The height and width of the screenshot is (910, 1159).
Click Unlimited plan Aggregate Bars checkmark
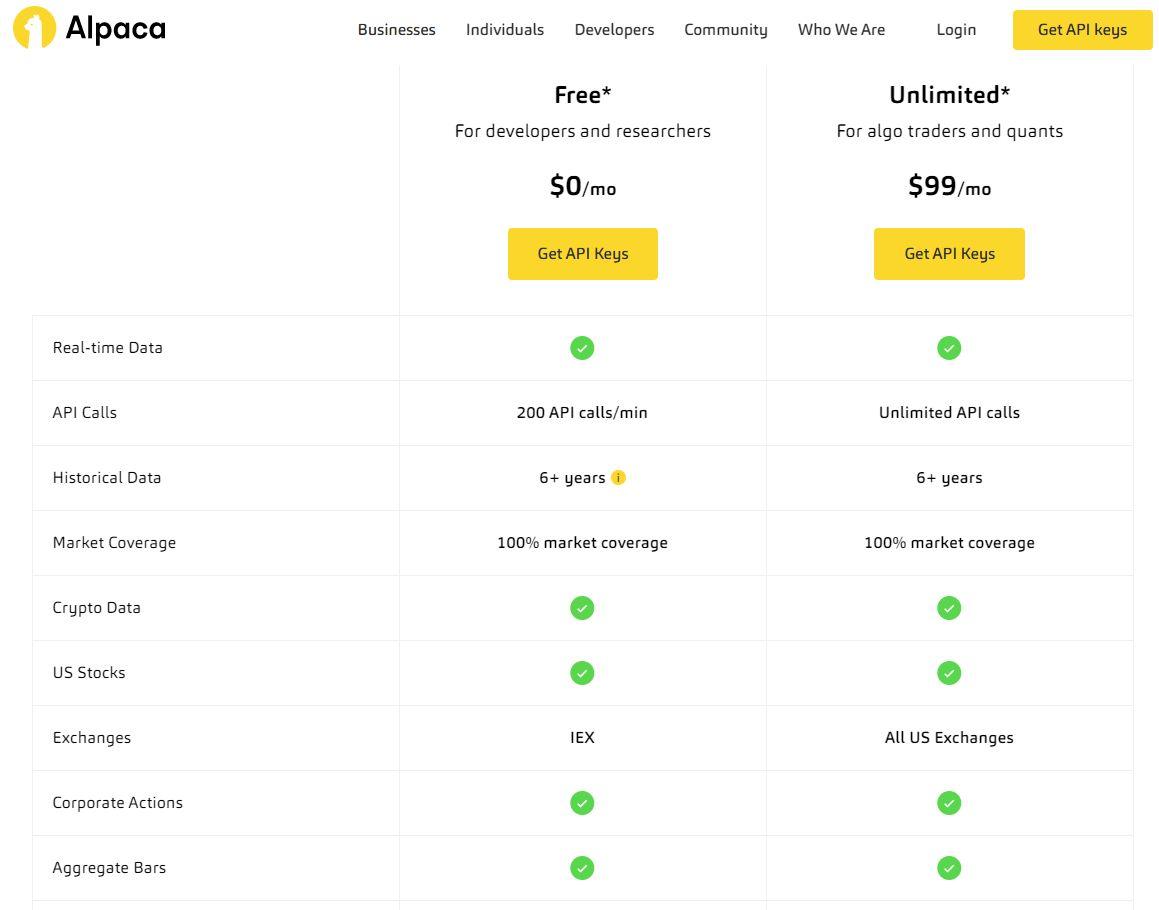pos(949,868)
